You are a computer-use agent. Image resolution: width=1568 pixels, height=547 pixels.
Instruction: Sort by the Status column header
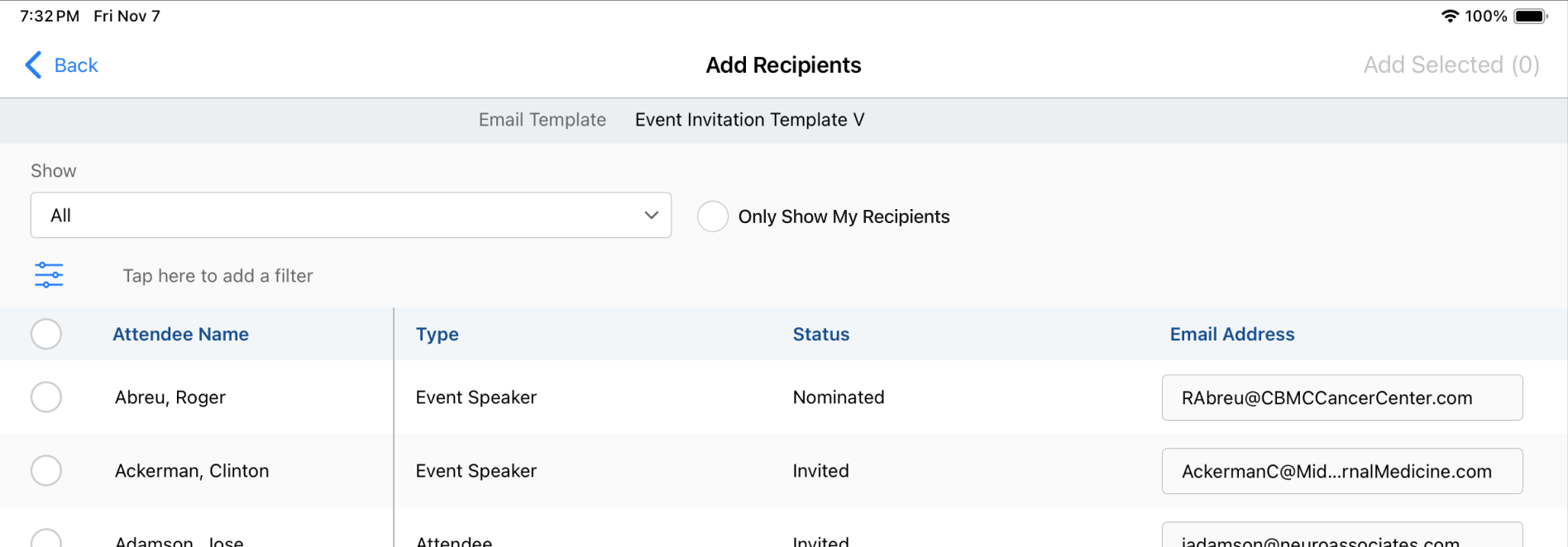point(820,335)
